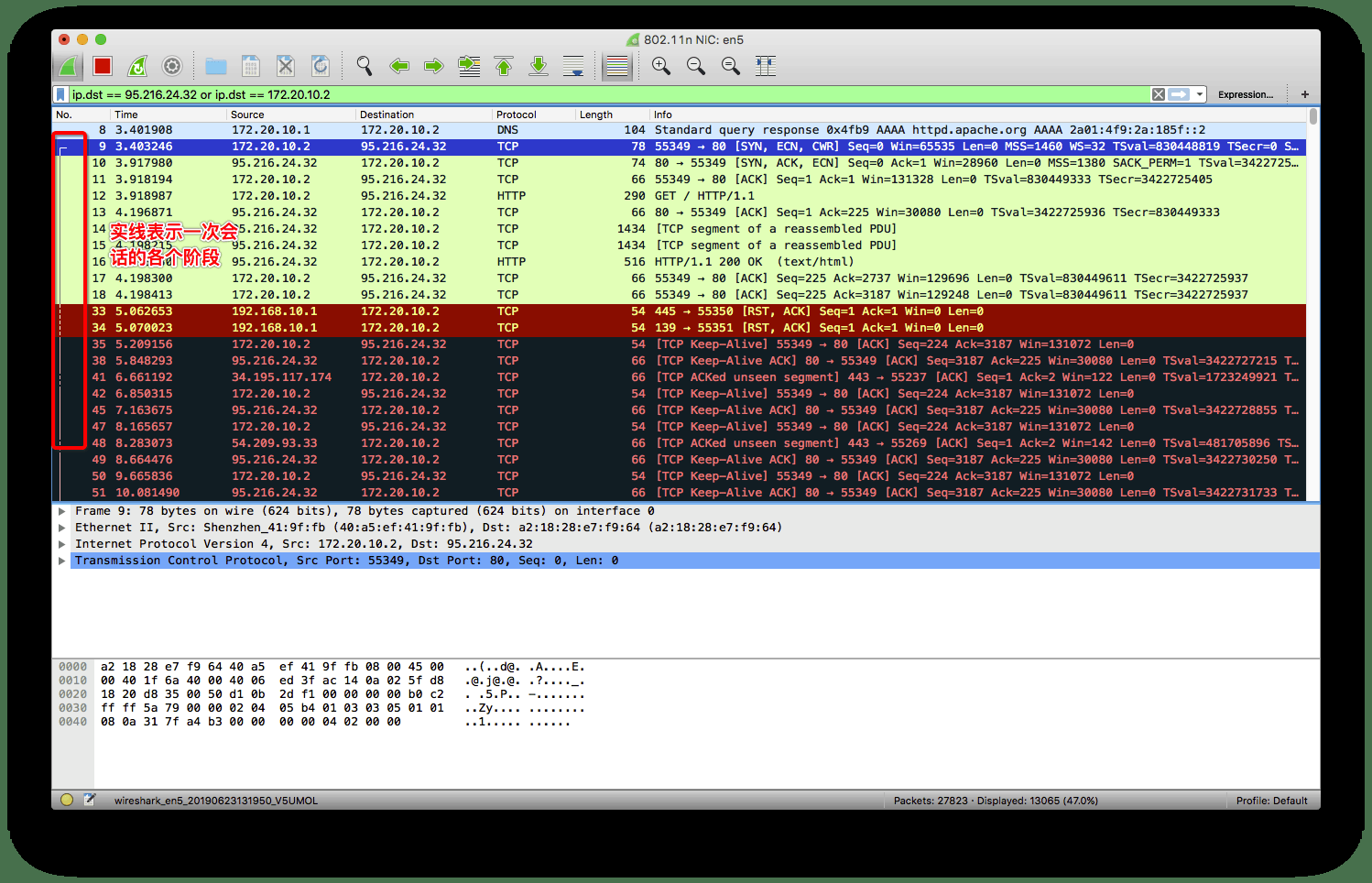Sort by the No. column header
The image size is (1372, 883).
point(81,114)
